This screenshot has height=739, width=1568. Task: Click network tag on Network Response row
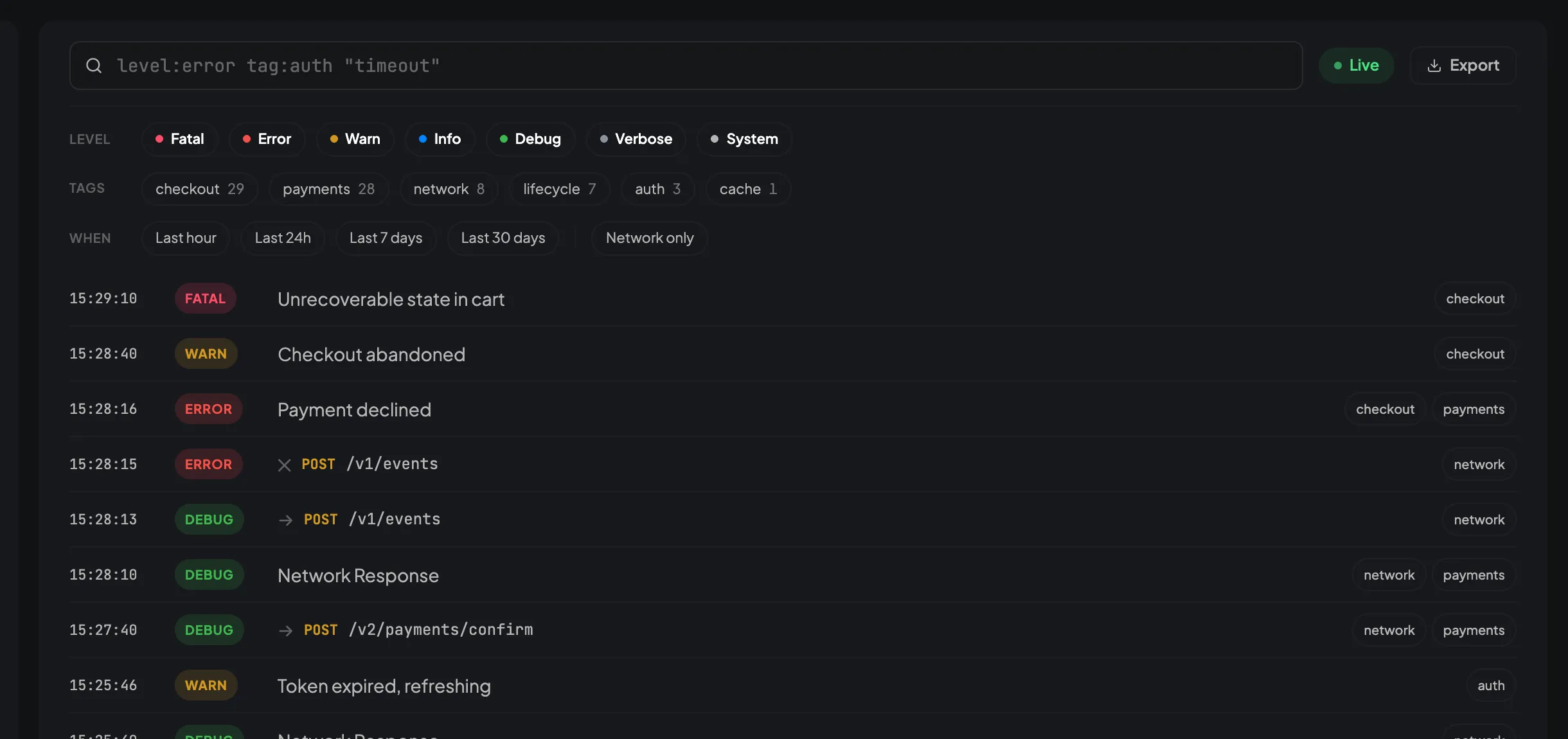coord(1389,575)
